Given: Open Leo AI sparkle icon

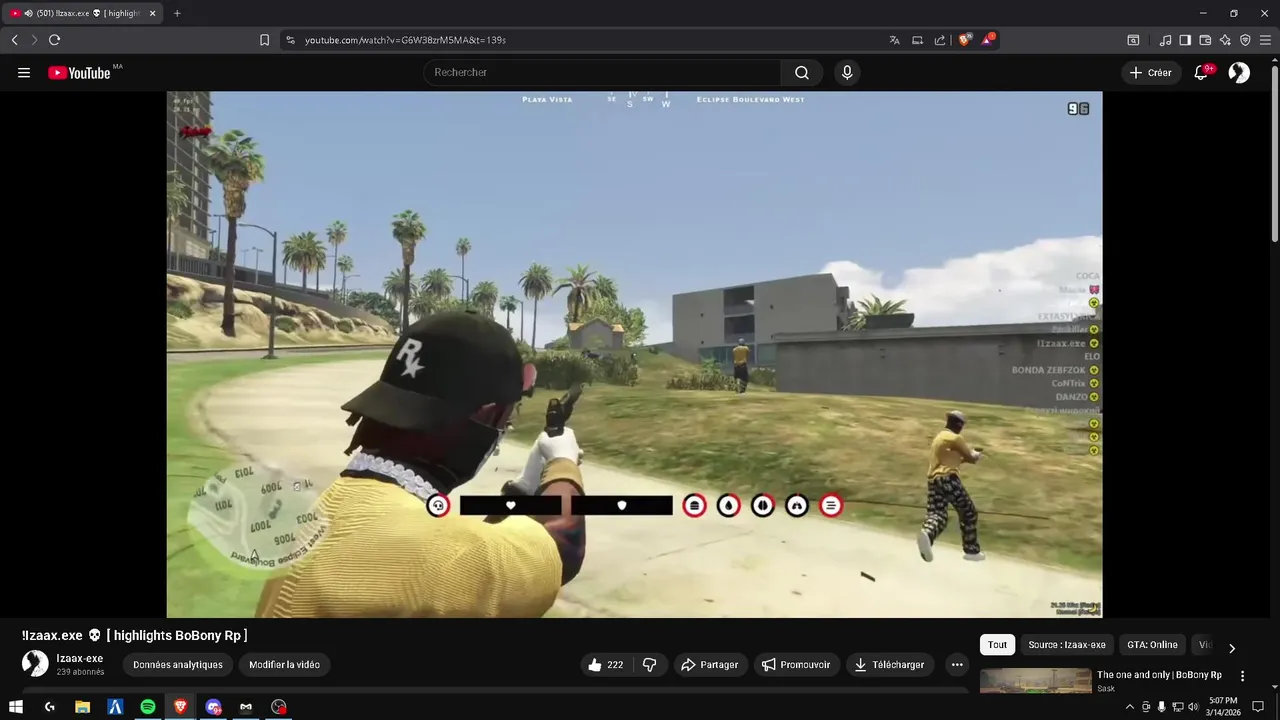Looking at the screenshot, I should [x=1225, y=40].
